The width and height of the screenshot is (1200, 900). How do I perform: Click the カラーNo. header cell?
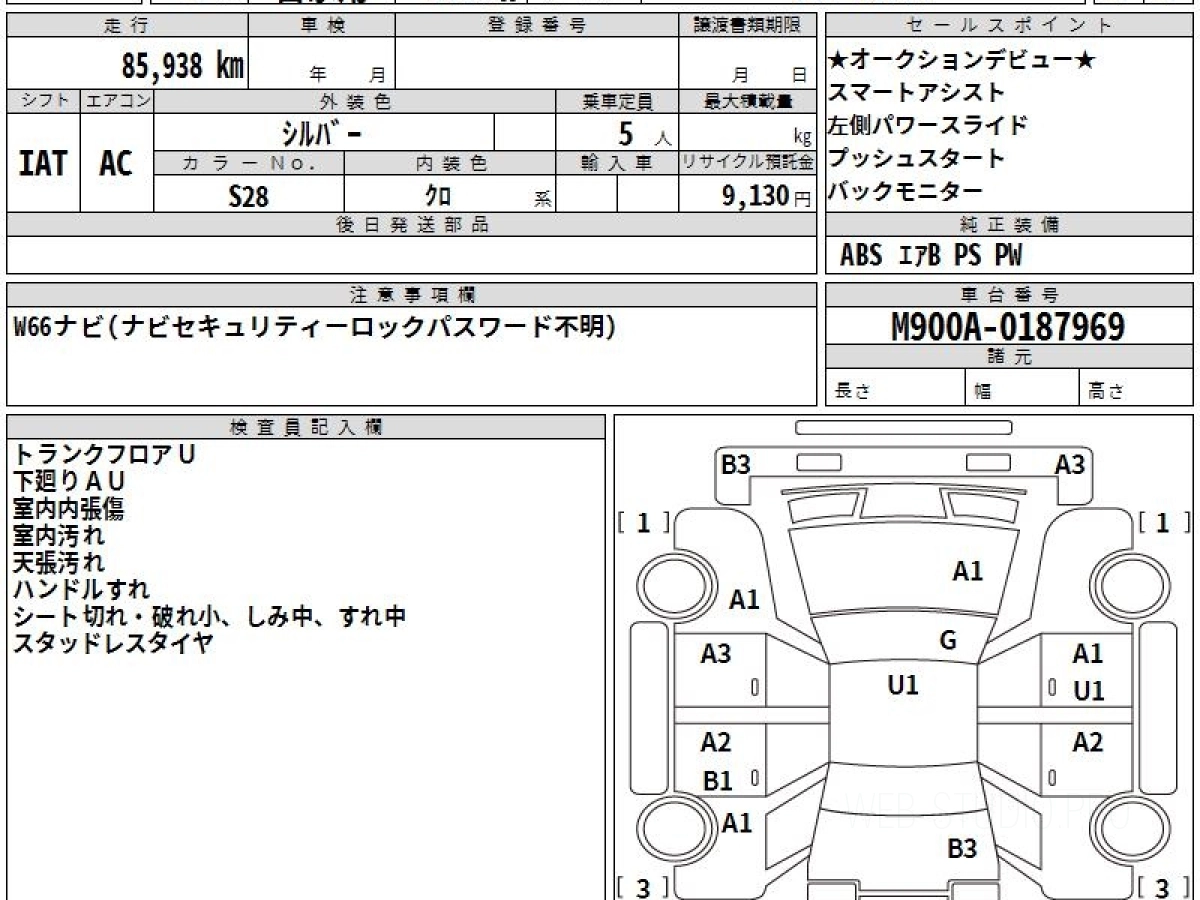click(x=250, y=163)
